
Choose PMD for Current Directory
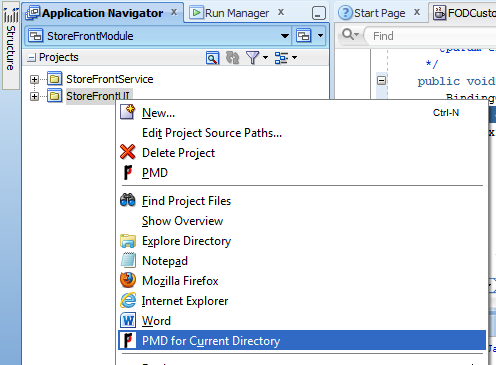(303, 340)
